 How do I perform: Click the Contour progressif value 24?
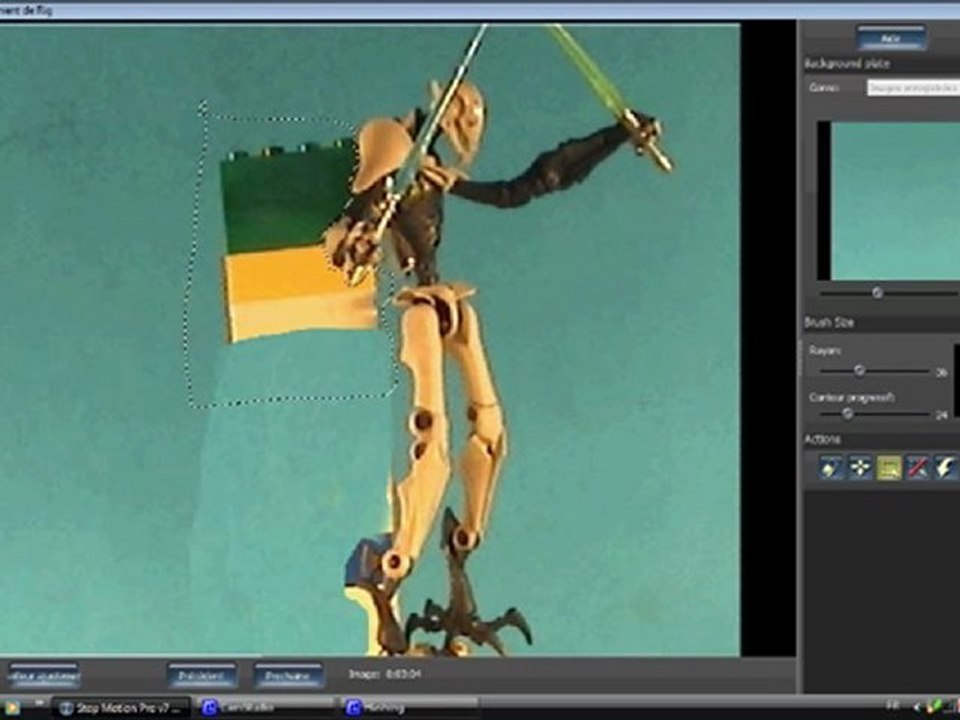click(x=942, y=415)
